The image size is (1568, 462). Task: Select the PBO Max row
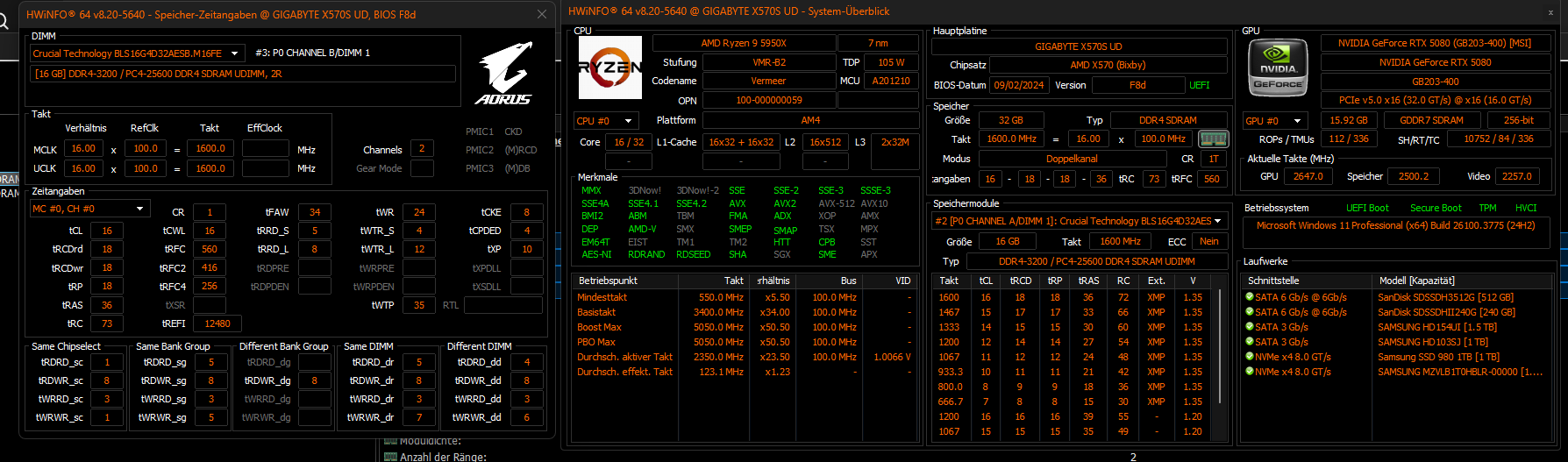tap(745, 342)
